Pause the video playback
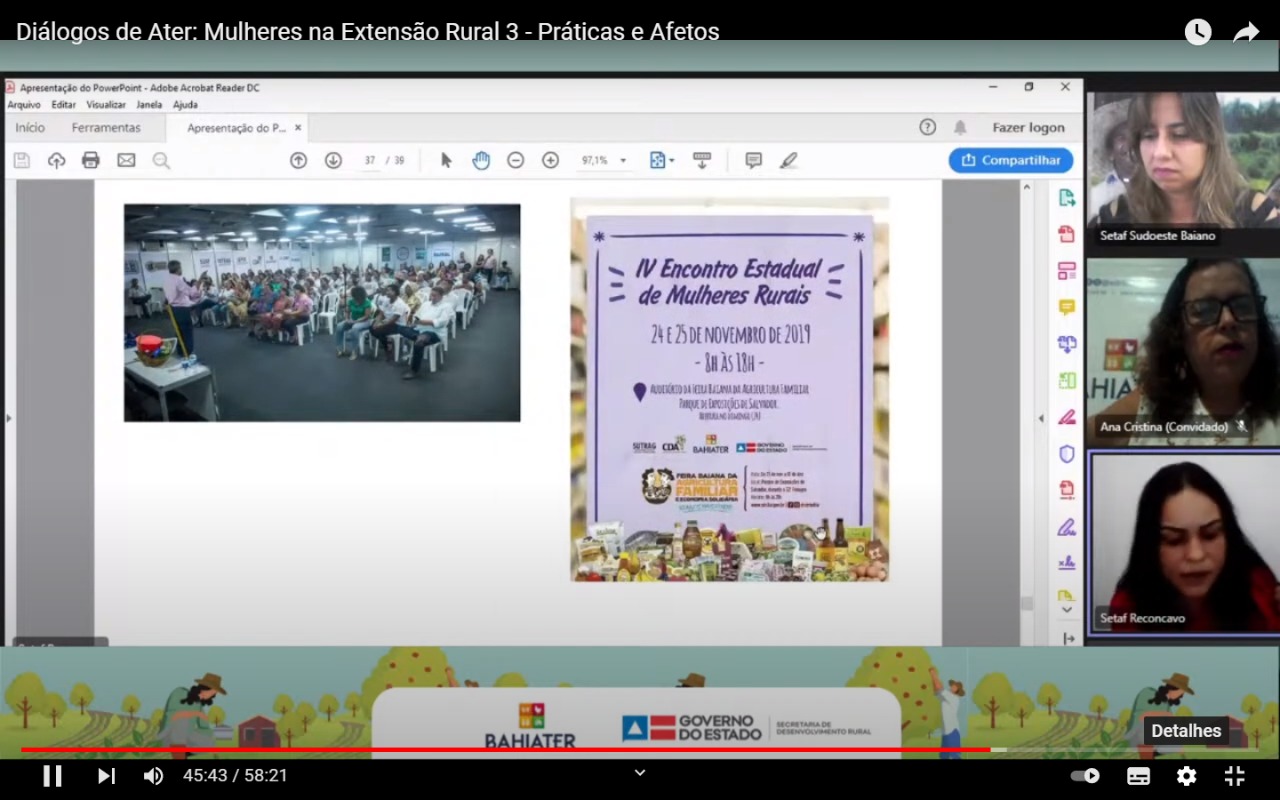Viewport: 1280px width, 800px height. click(52, 776)
